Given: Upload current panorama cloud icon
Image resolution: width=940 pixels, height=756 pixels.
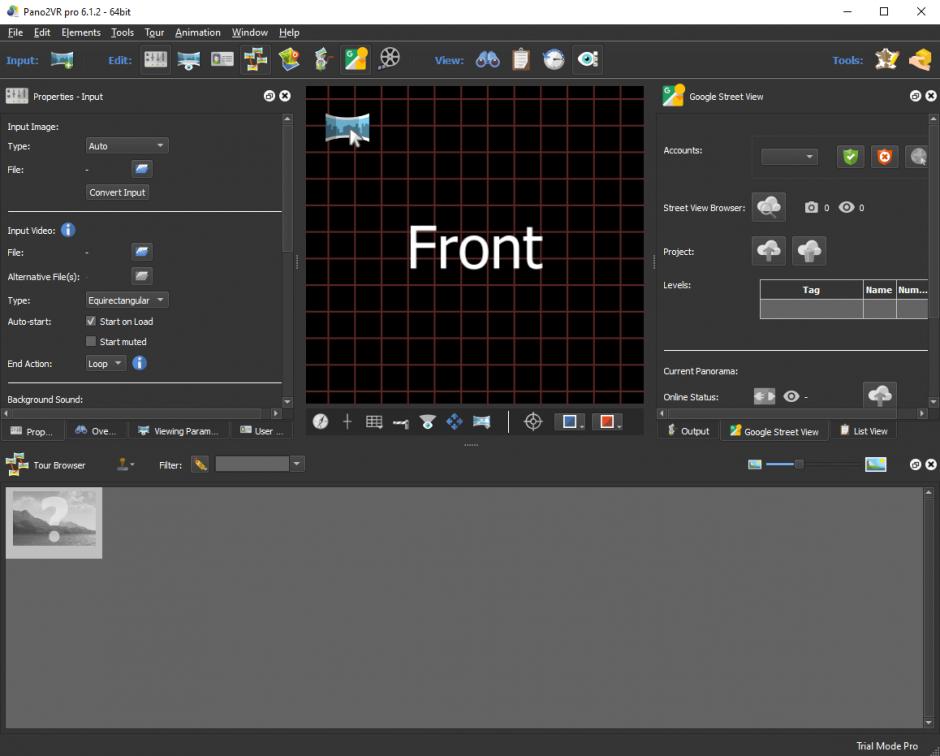Looking at the screenshot, I should pyautogui.click(x=879, y=396).
